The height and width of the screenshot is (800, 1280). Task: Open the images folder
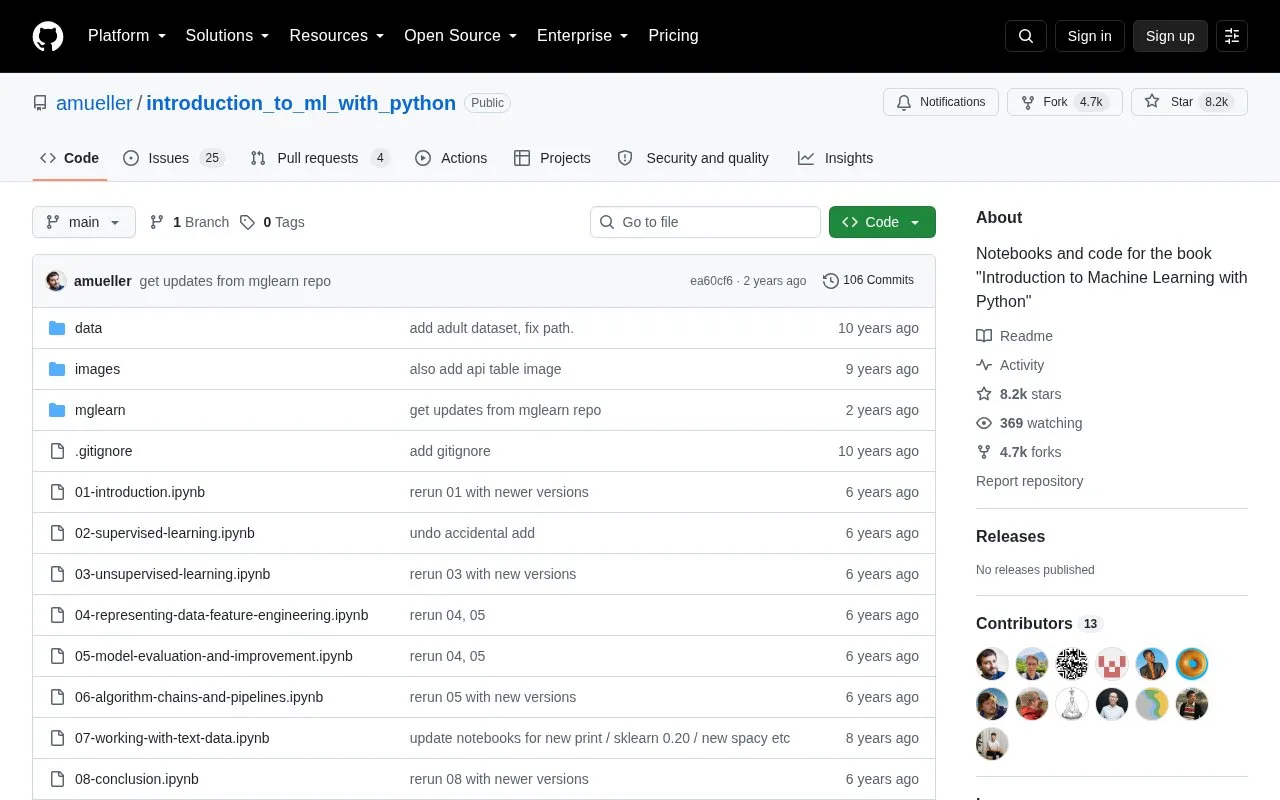(x=97, y=369)
